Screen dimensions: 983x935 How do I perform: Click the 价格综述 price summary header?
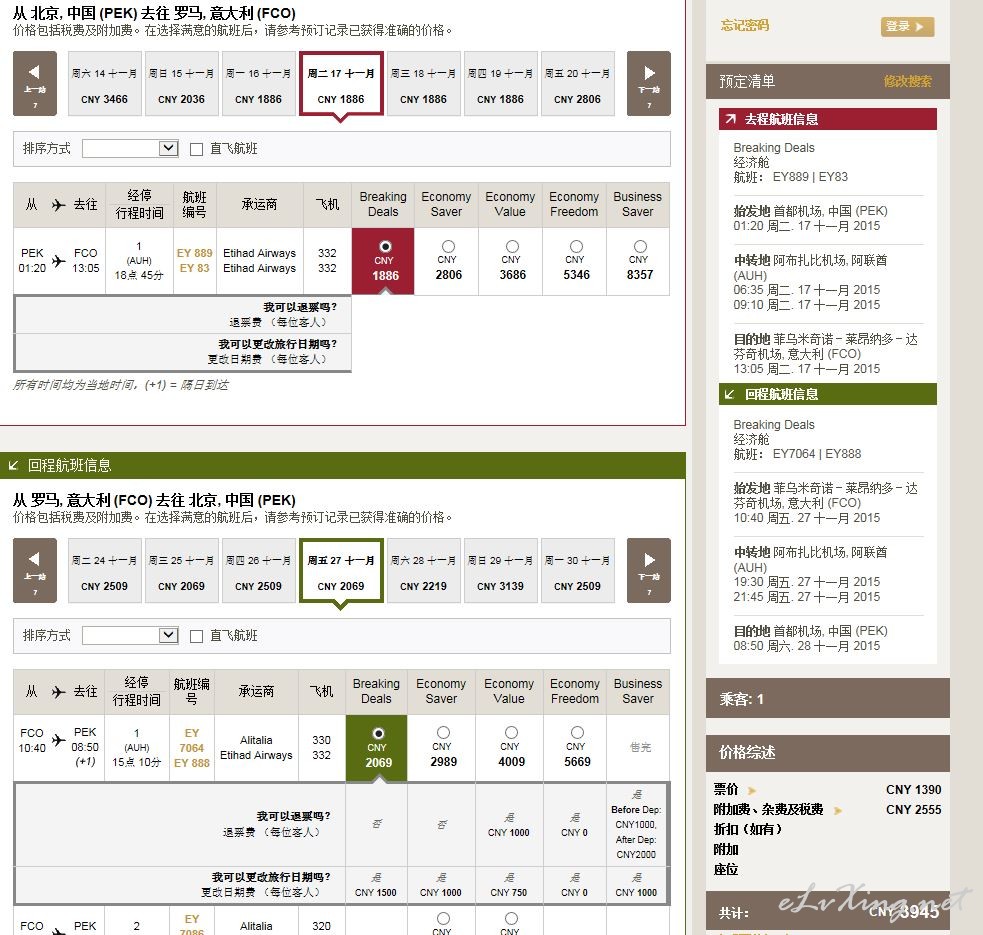click(x=828, y=753)
